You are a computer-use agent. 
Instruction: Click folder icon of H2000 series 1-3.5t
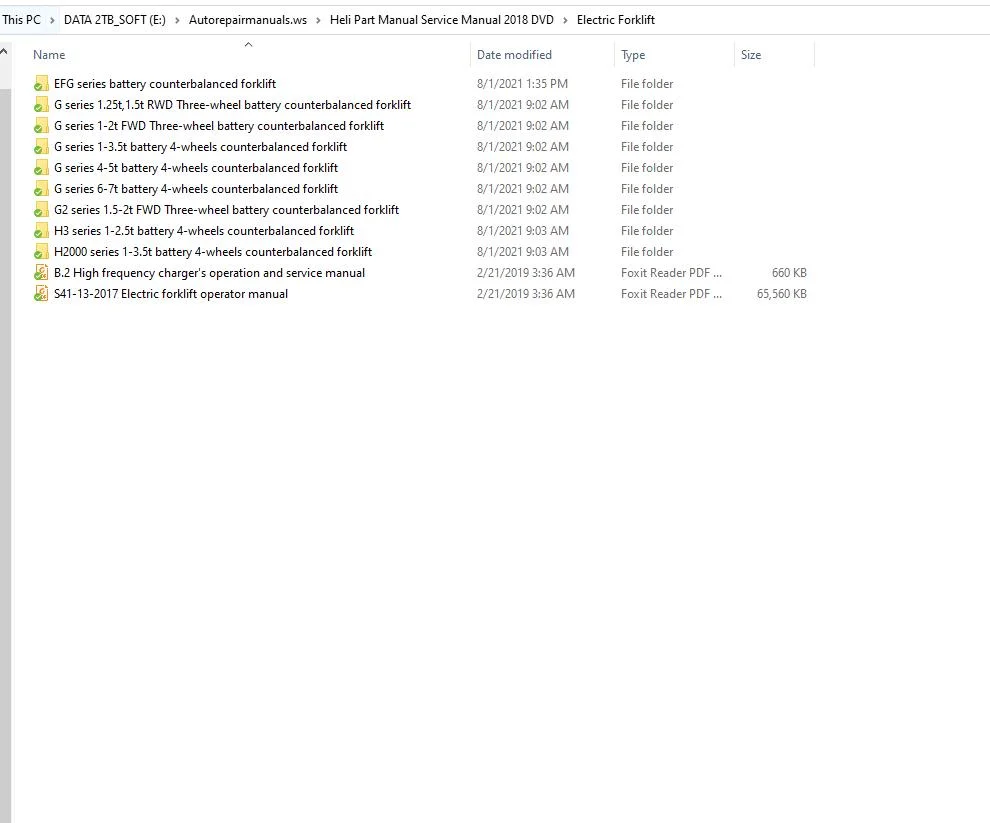pos(41,252)
